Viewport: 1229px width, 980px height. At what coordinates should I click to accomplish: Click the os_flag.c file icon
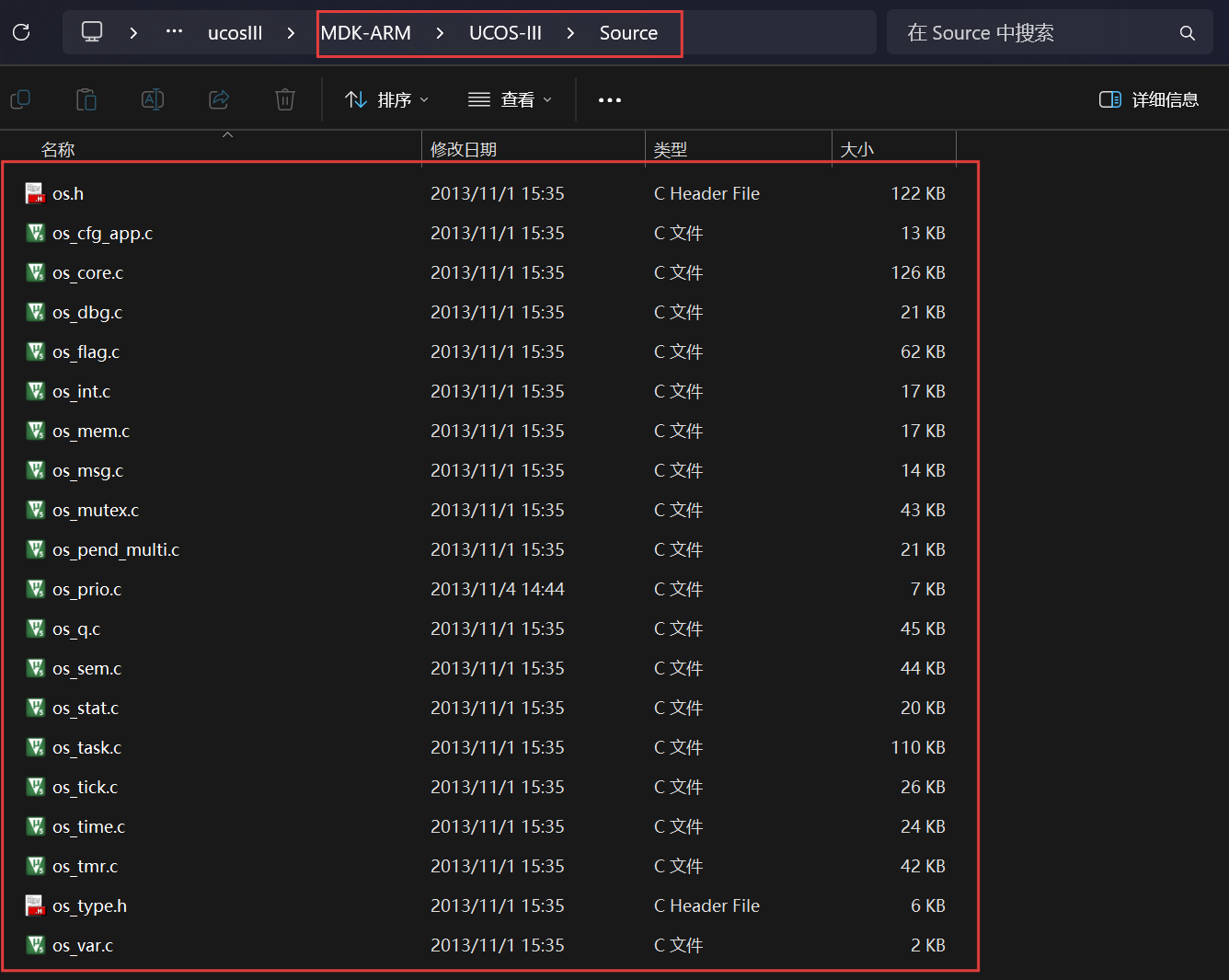click(x=35, y=352)
